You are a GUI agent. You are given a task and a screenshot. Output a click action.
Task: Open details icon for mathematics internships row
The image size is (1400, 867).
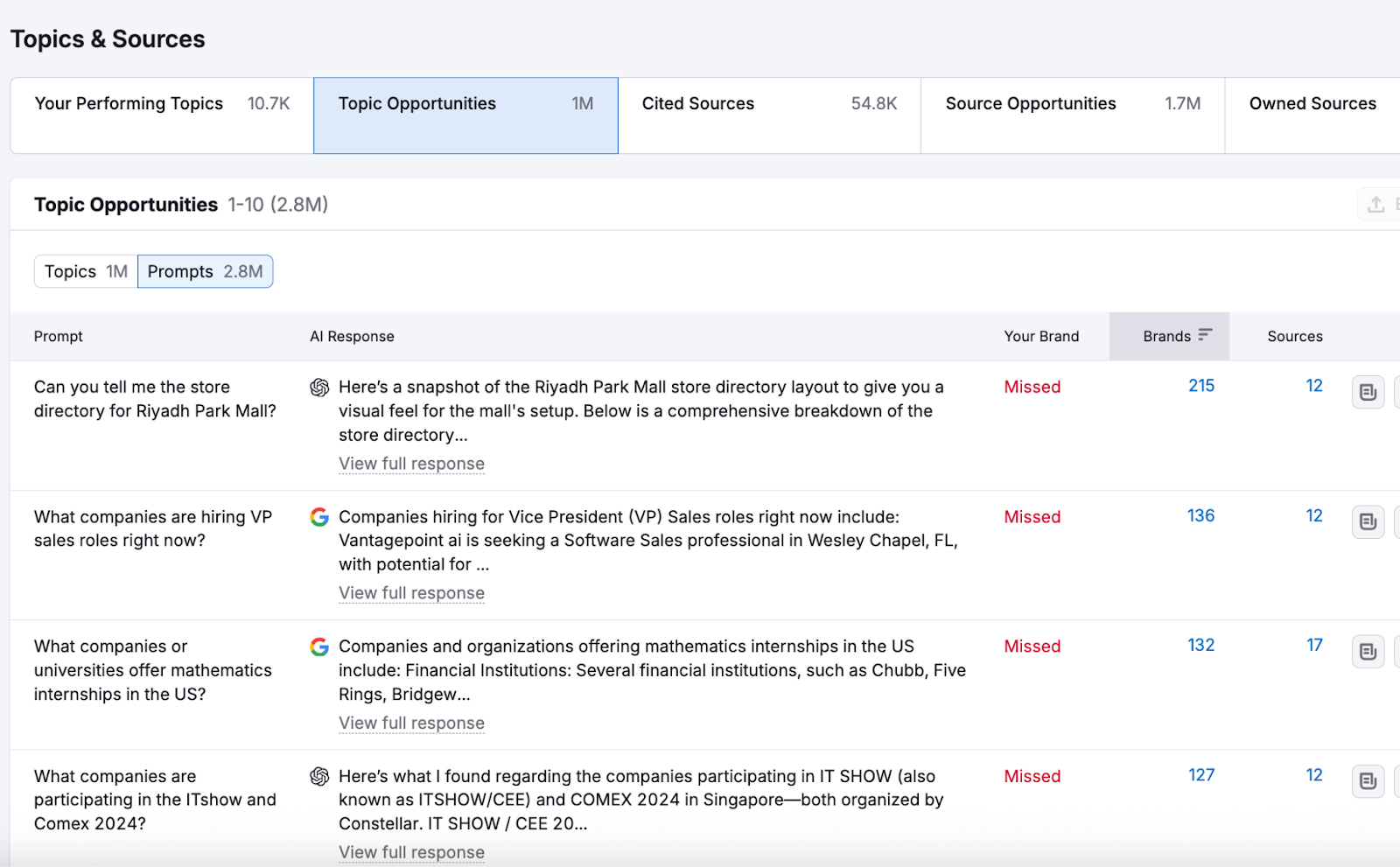click(1368, 652)
